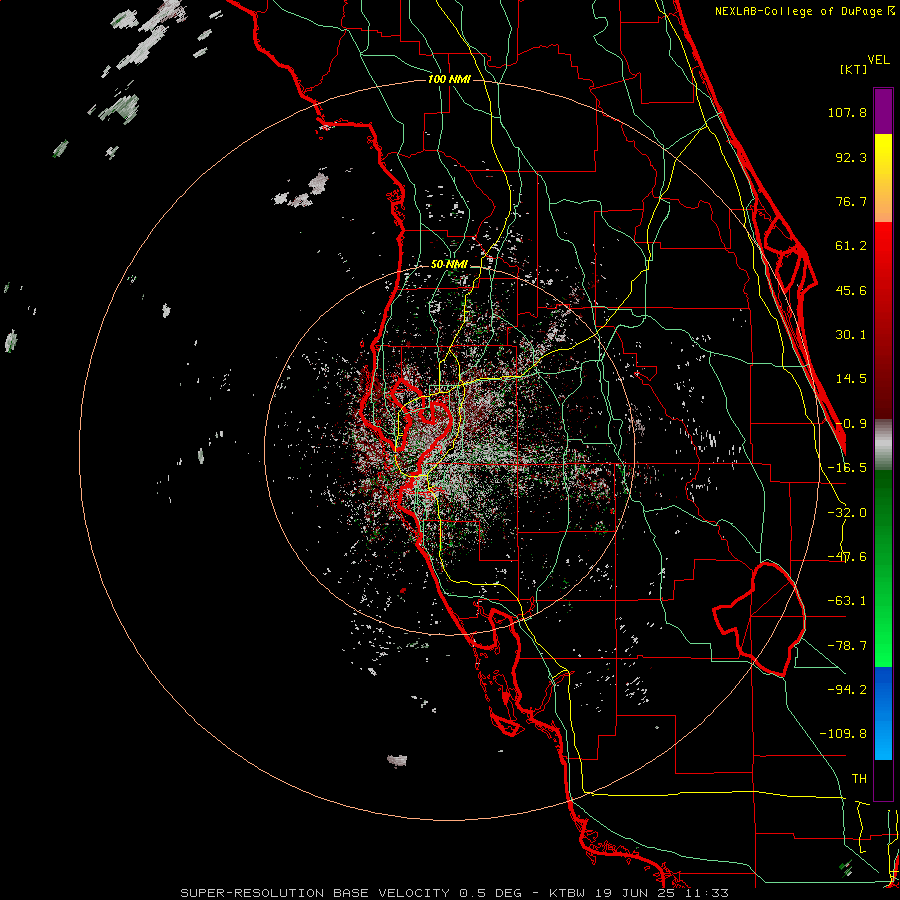Click the -47.6 scale value
900x900 pixels.
(847, 557)
